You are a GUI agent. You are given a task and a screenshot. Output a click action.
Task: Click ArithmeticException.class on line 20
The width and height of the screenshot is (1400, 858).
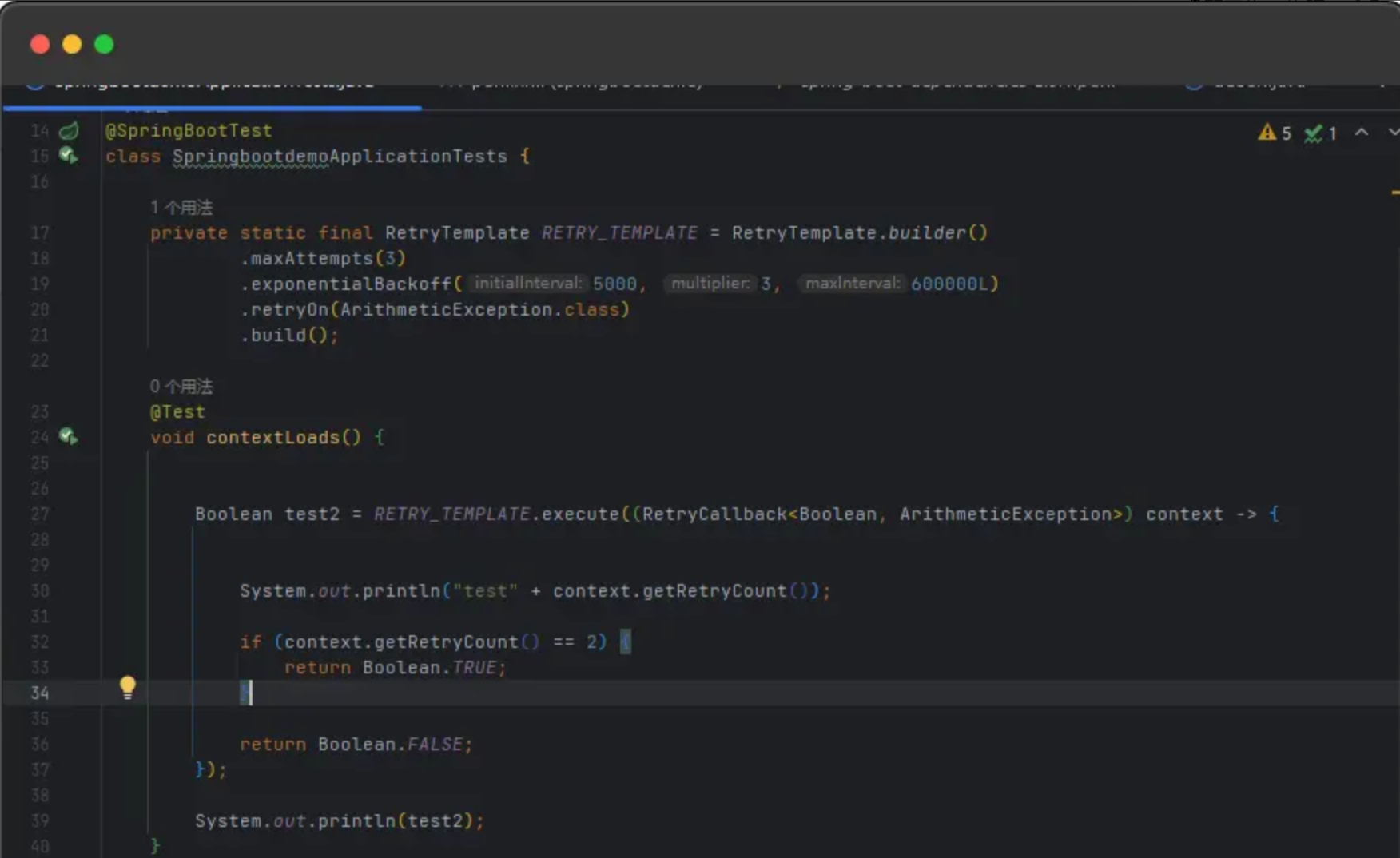pyautogui.click(x=479, y=310)
